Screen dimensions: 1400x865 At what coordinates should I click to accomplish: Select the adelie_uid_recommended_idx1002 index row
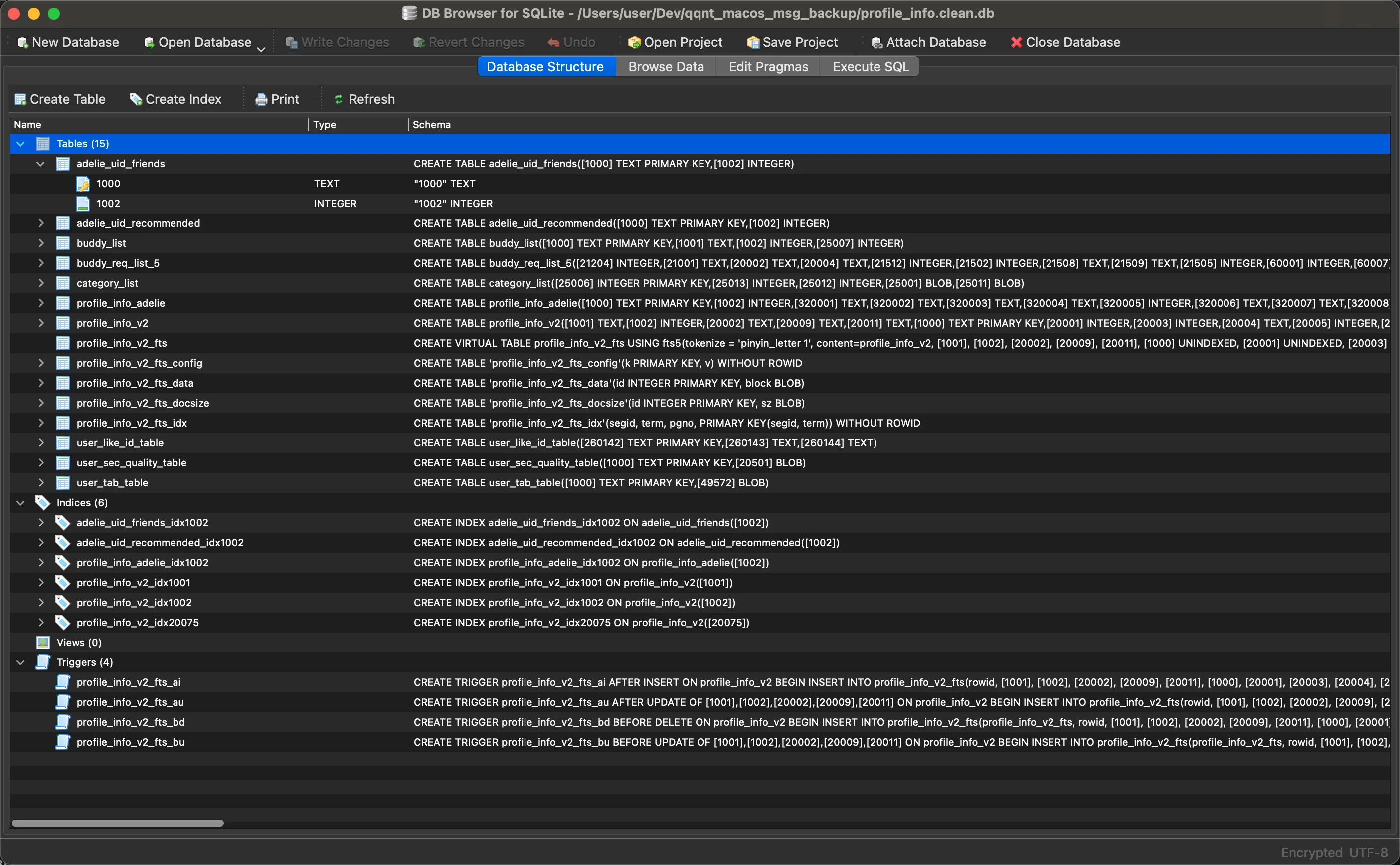700,543
